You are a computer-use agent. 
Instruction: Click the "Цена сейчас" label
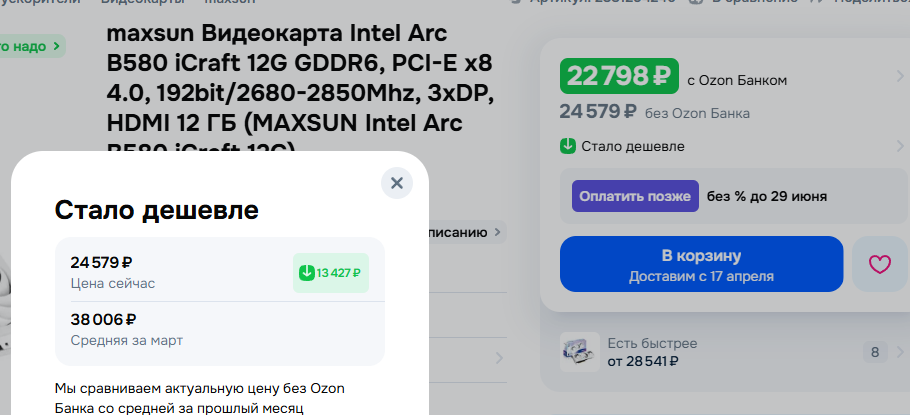[x=113, y=284]
